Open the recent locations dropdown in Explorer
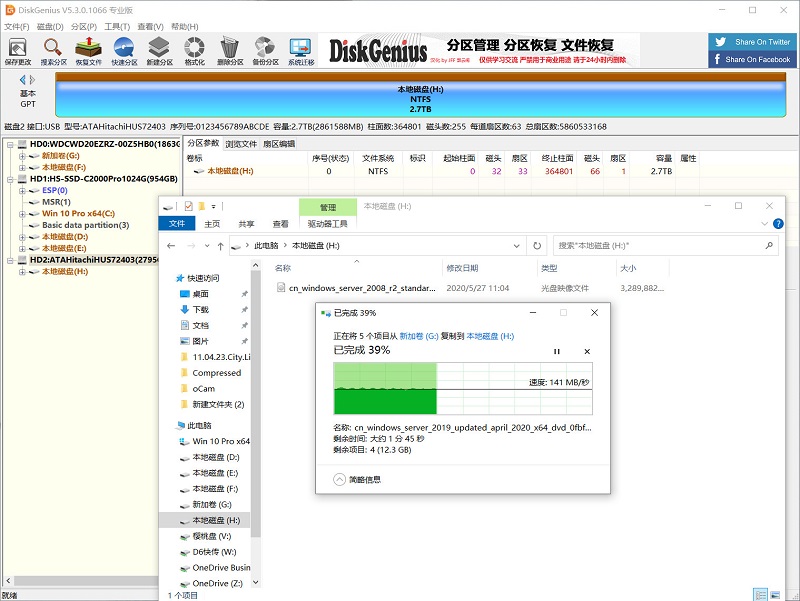This screenshot has height=601, width=800. click(207, 246)
